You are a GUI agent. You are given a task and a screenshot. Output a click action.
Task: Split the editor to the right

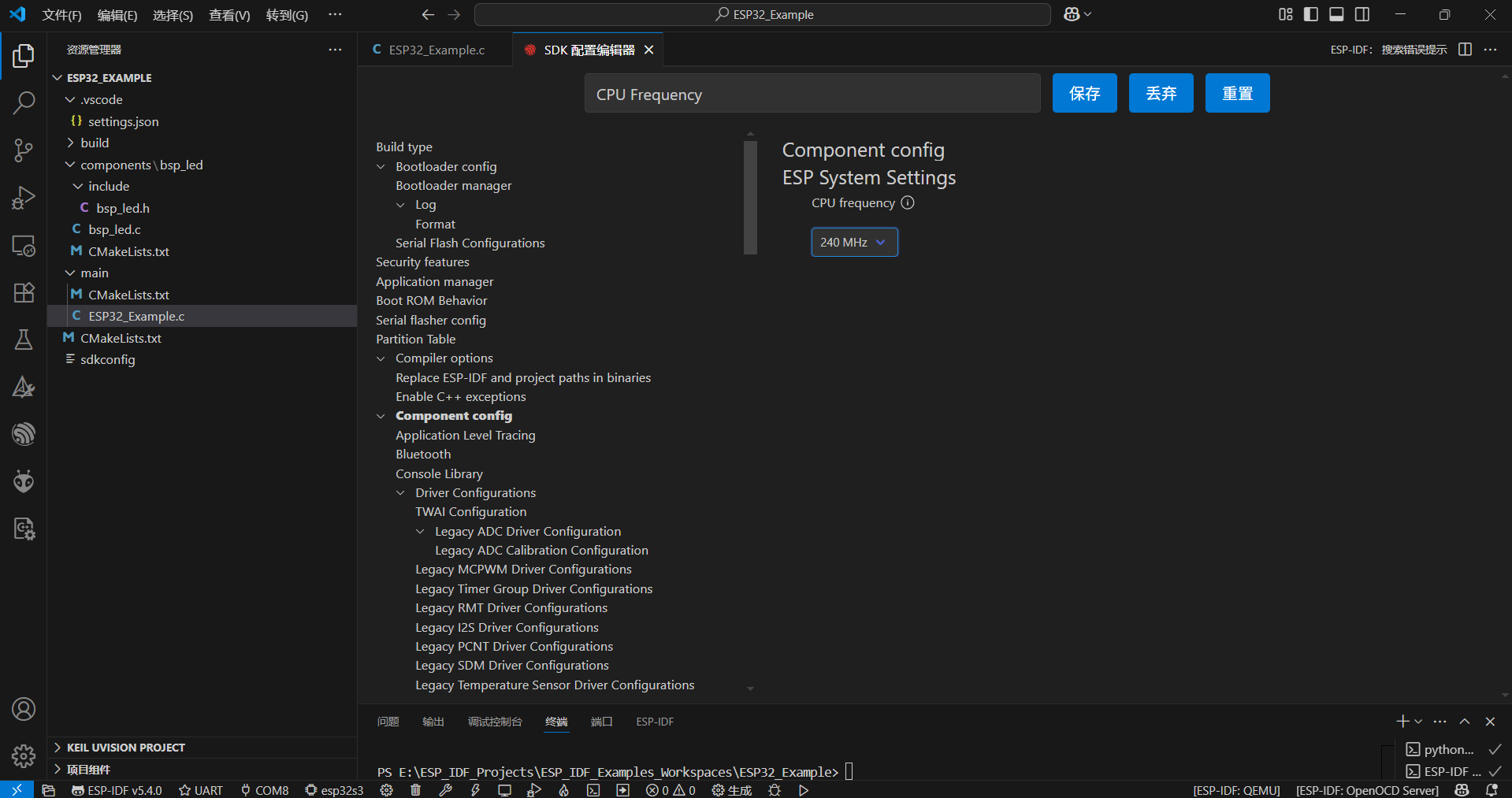1465,50
